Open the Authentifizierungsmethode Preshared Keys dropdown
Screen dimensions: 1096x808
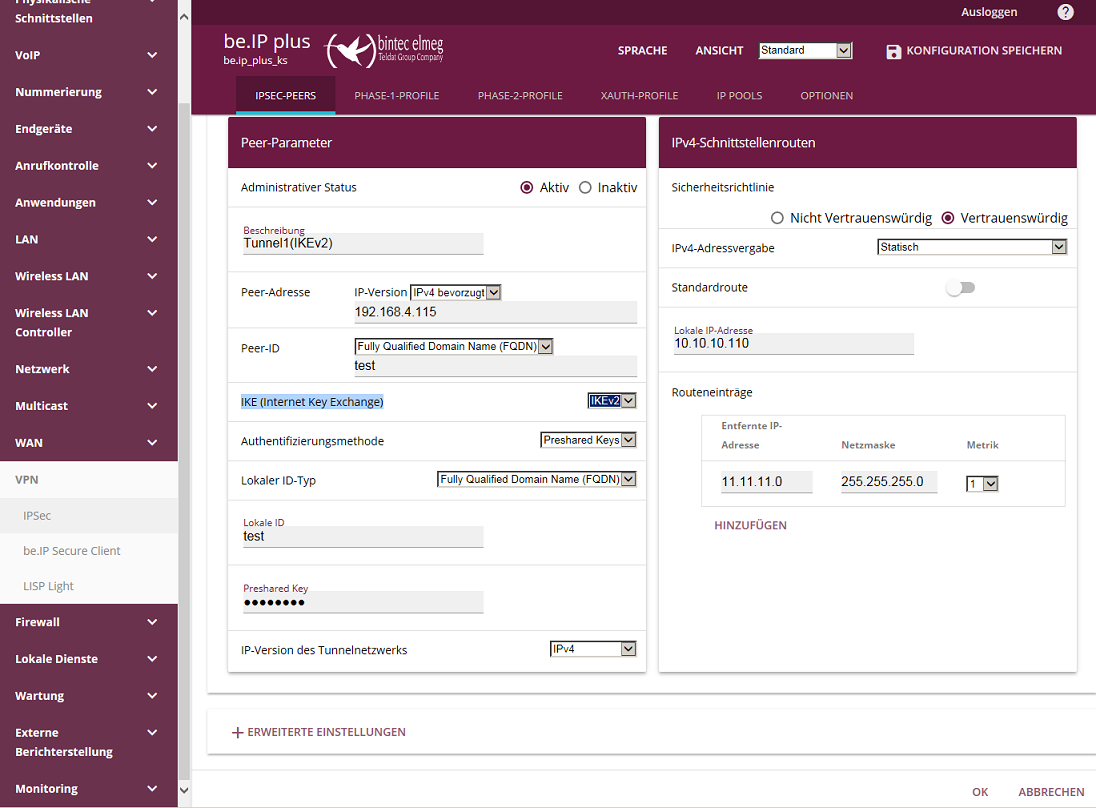coord(588,440)
